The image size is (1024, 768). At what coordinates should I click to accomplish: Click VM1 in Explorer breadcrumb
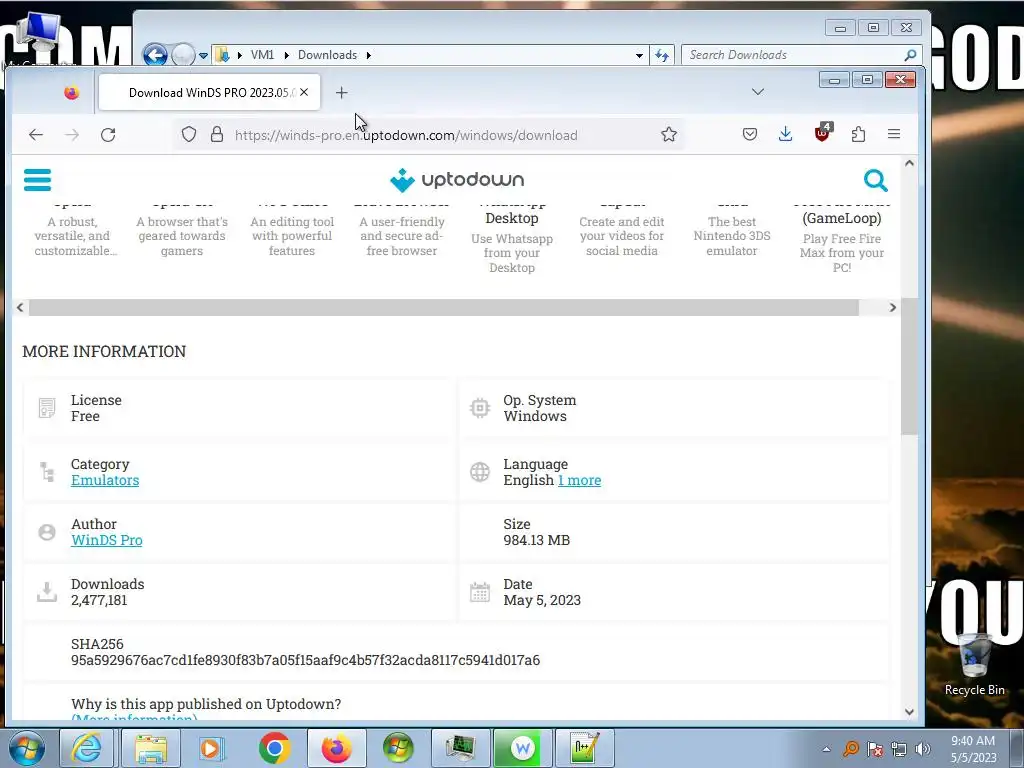click(x=262, y=55)
